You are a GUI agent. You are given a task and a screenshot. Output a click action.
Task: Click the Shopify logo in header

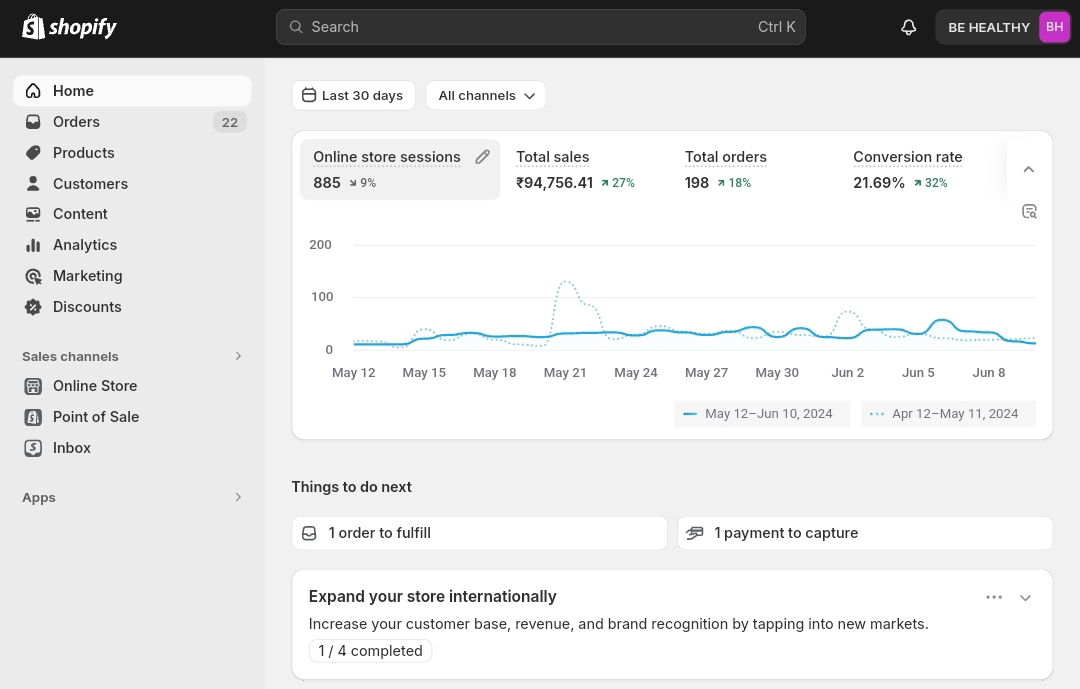coord(70,27)
